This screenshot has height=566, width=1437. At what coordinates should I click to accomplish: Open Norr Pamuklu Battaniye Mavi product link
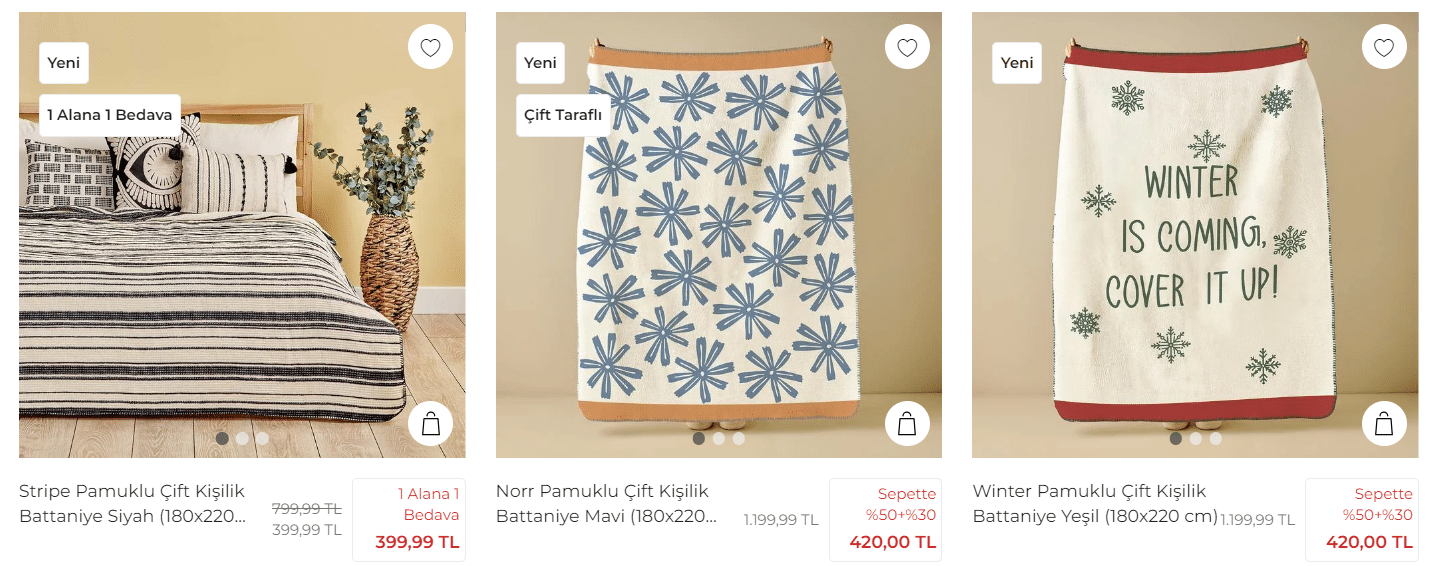point(606,504)
